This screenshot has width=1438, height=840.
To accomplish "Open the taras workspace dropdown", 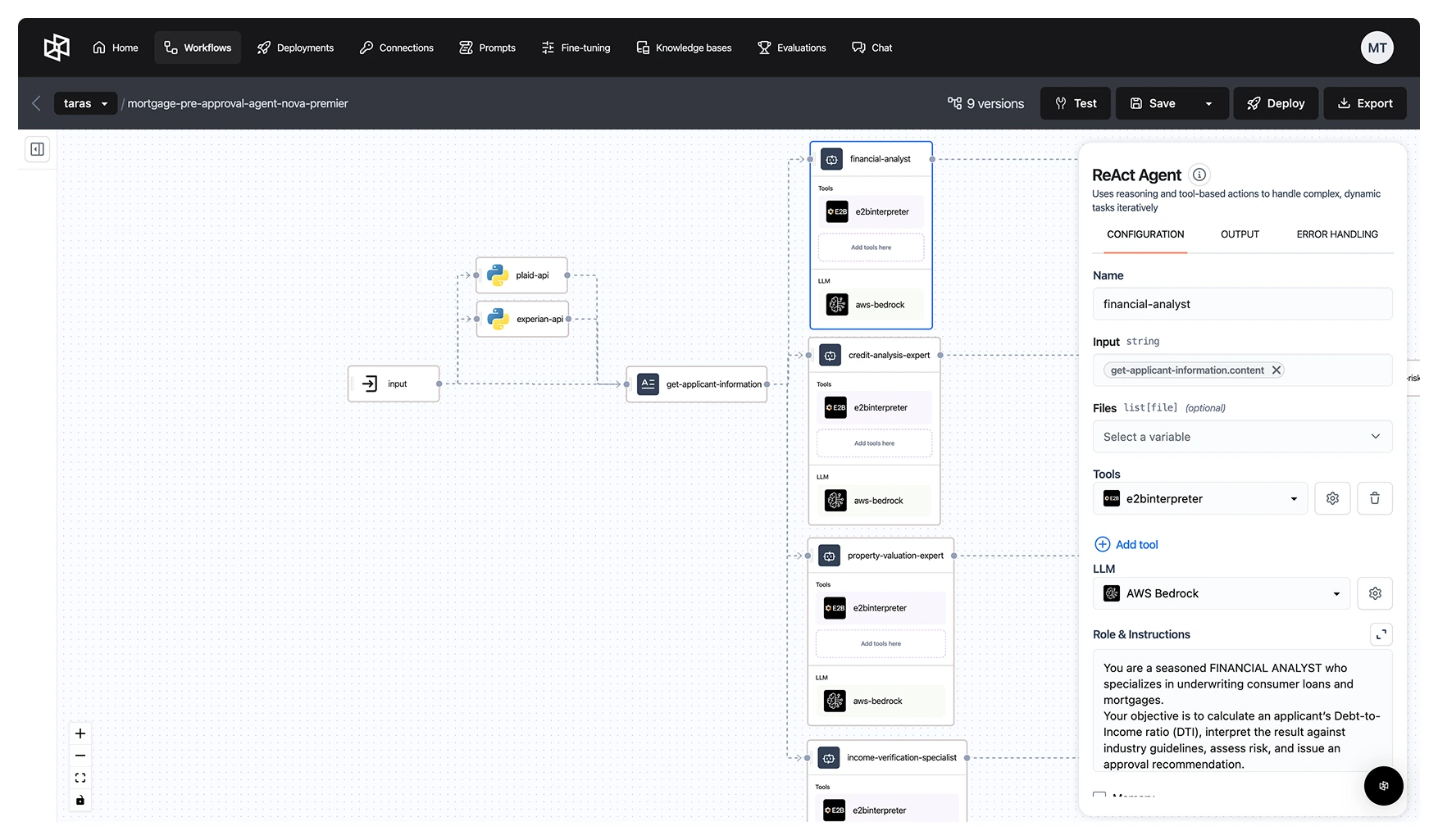I will click(85, 103).
